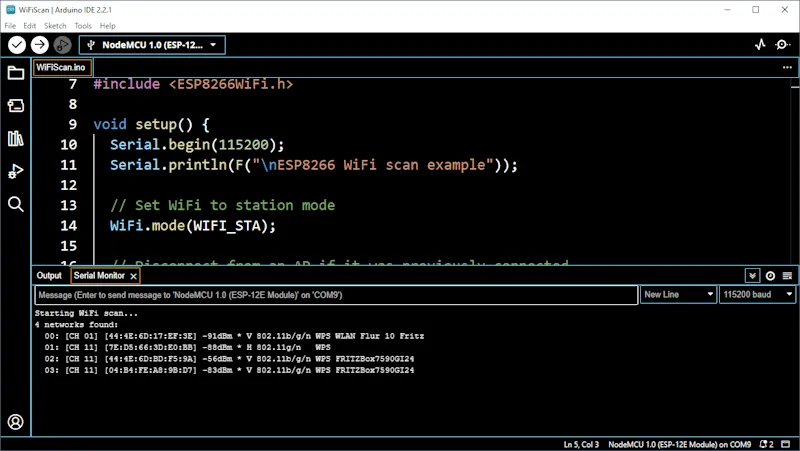Viewport: 800px width, 451px height.
Task: Toggle timestamps in the Serial Monitor
Action: (770, 276)
